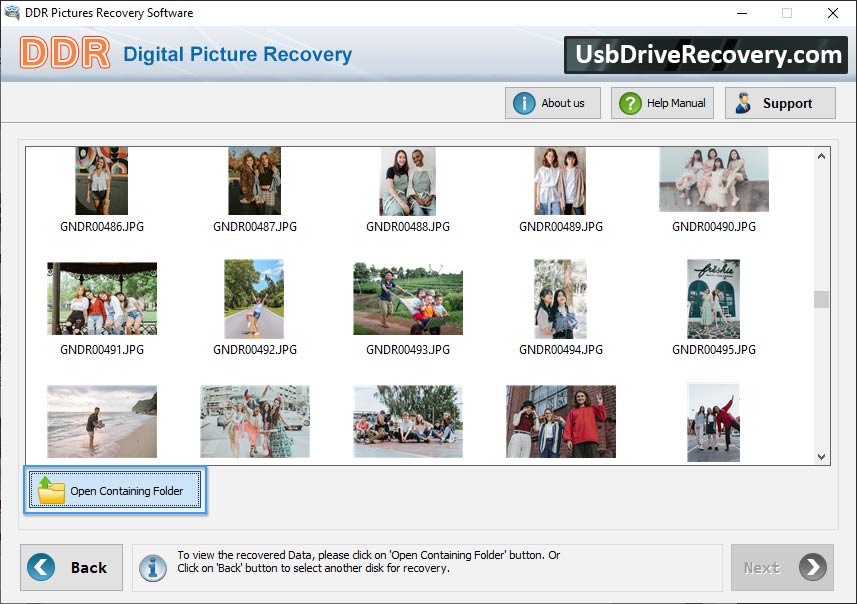Select thumbnail GNDR00489.JPG

pos(560,180)
